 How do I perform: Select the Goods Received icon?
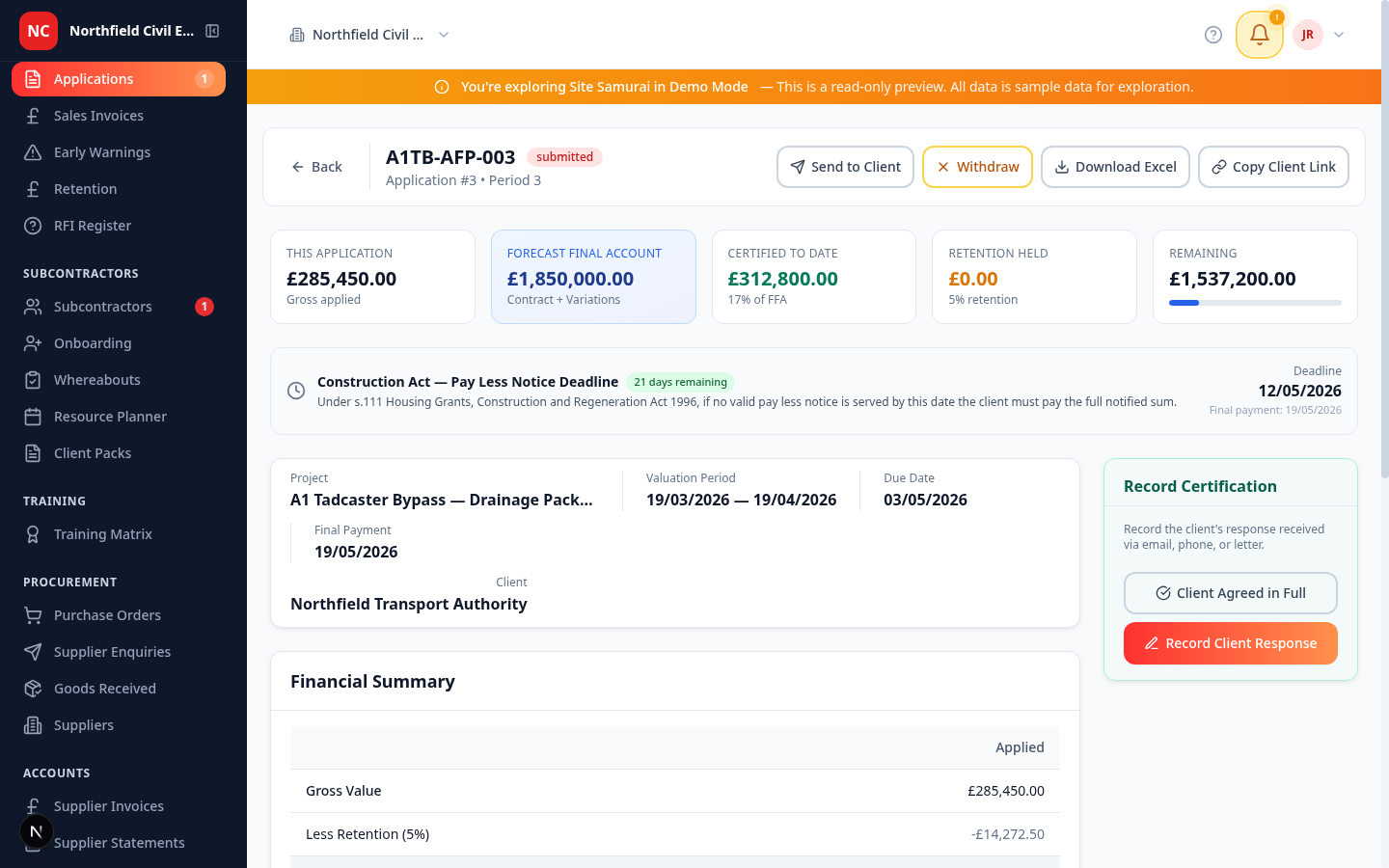[x=33, y=688]
